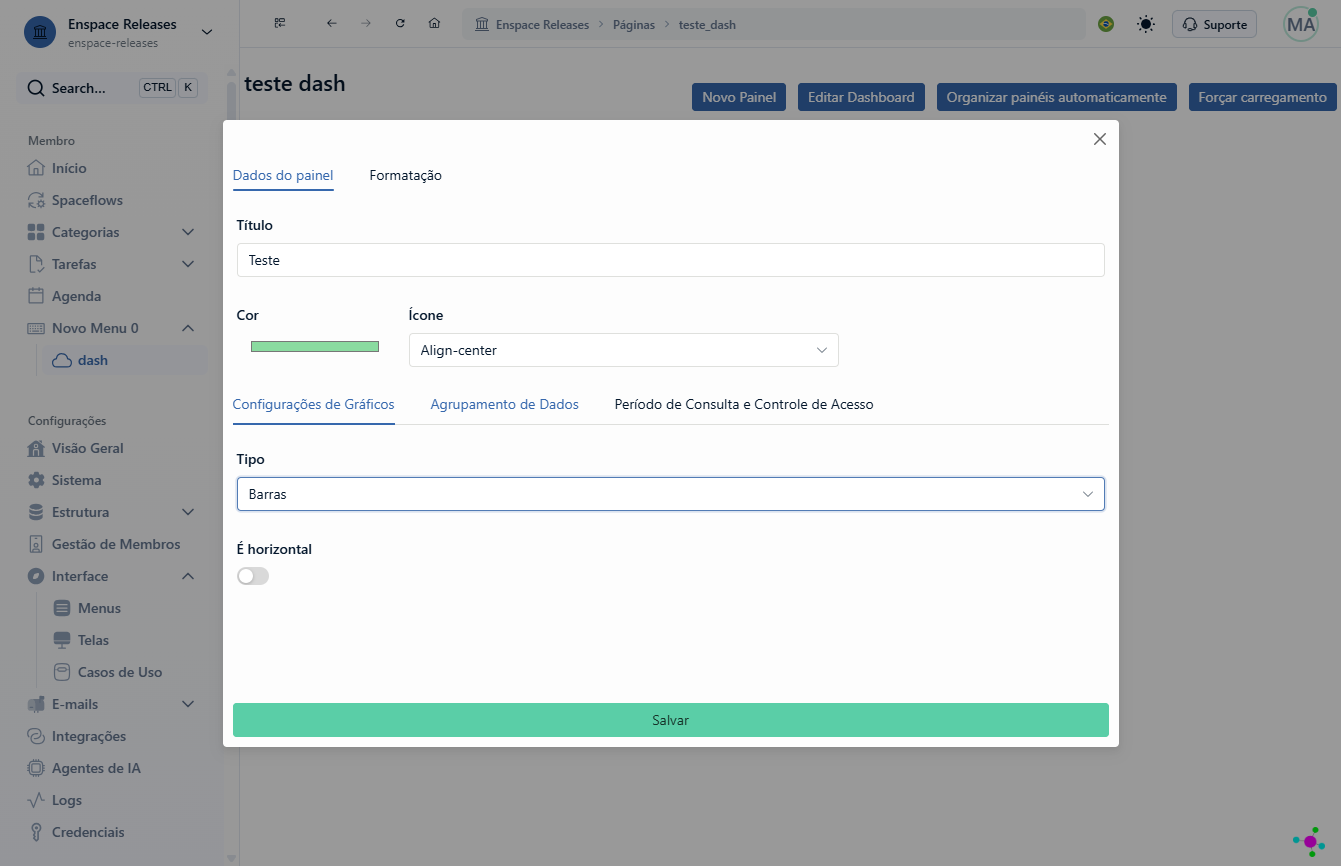The image size is (1341, 866).
Task: Select the Configurações de Gráficos tab
Action: [x=313, y=404]
